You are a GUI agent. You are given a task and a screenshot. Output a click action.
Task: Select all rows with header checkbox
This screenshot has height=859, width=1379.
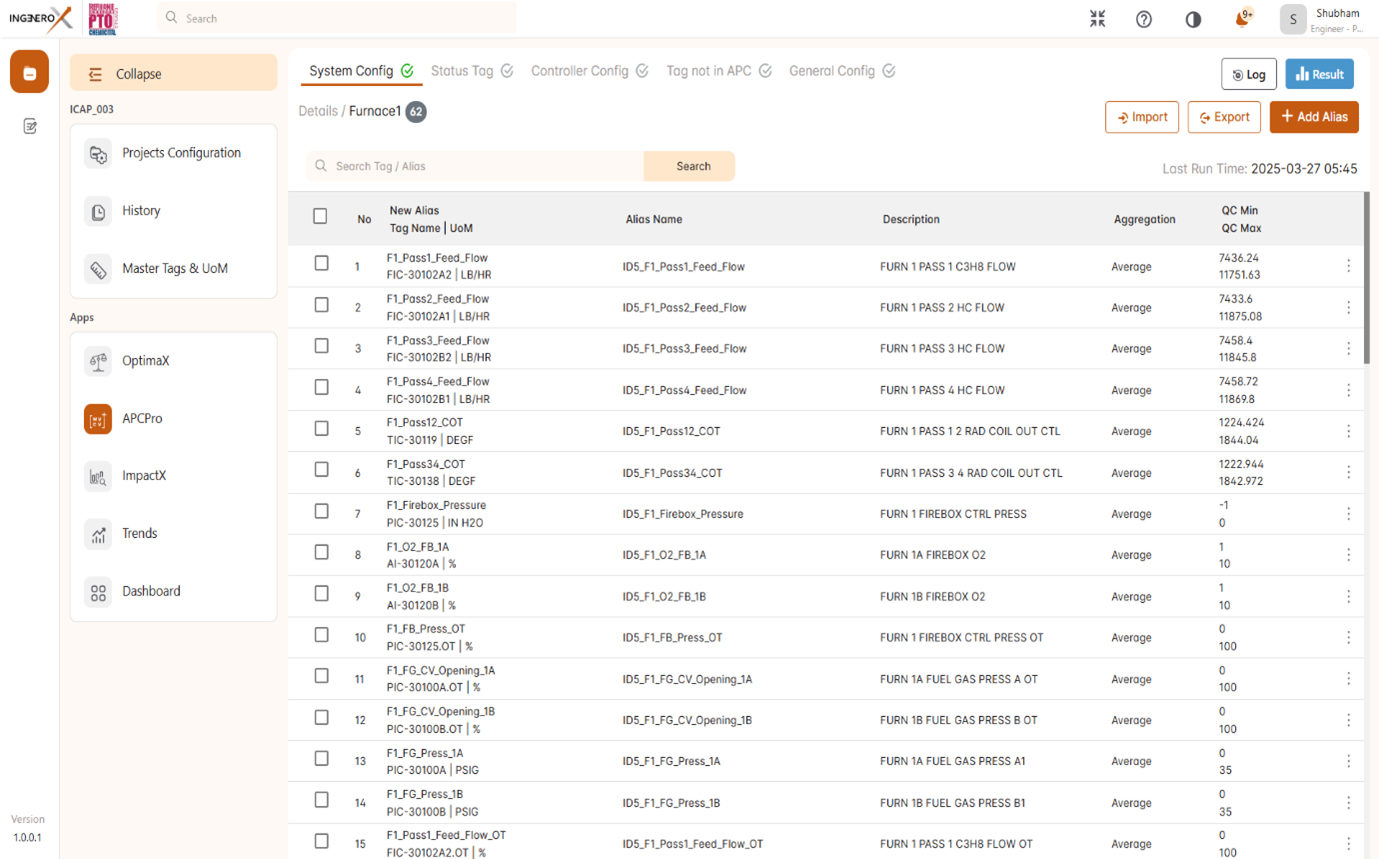320,216
